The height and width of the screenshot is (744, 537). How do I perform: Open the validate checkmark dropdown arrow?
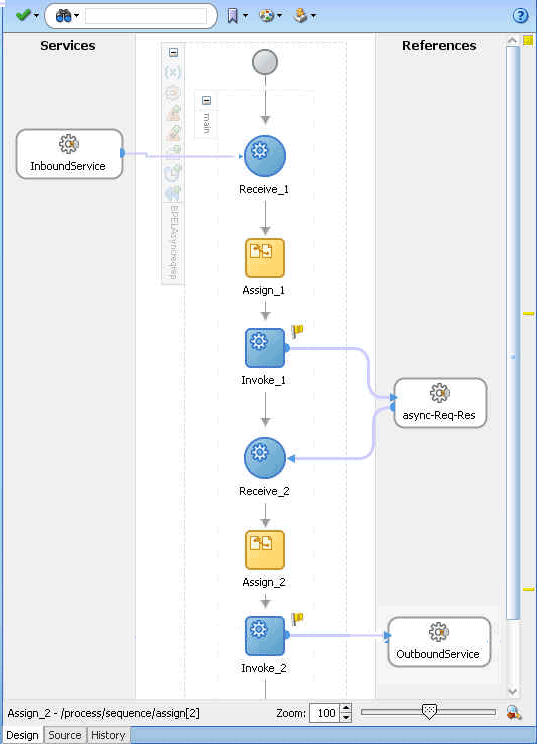point(36,16)
